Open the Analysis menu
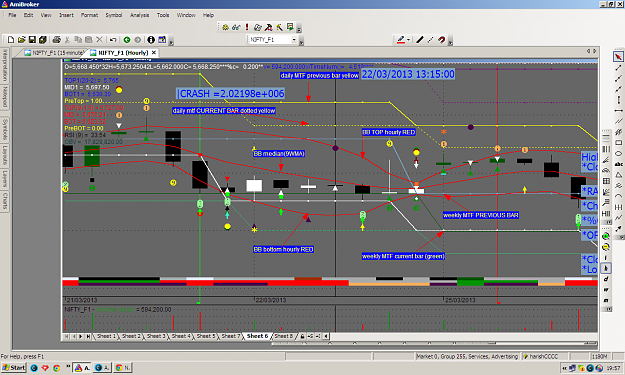Image resolution: width=625 pixels, height=375 pixels. pos(140,15)
